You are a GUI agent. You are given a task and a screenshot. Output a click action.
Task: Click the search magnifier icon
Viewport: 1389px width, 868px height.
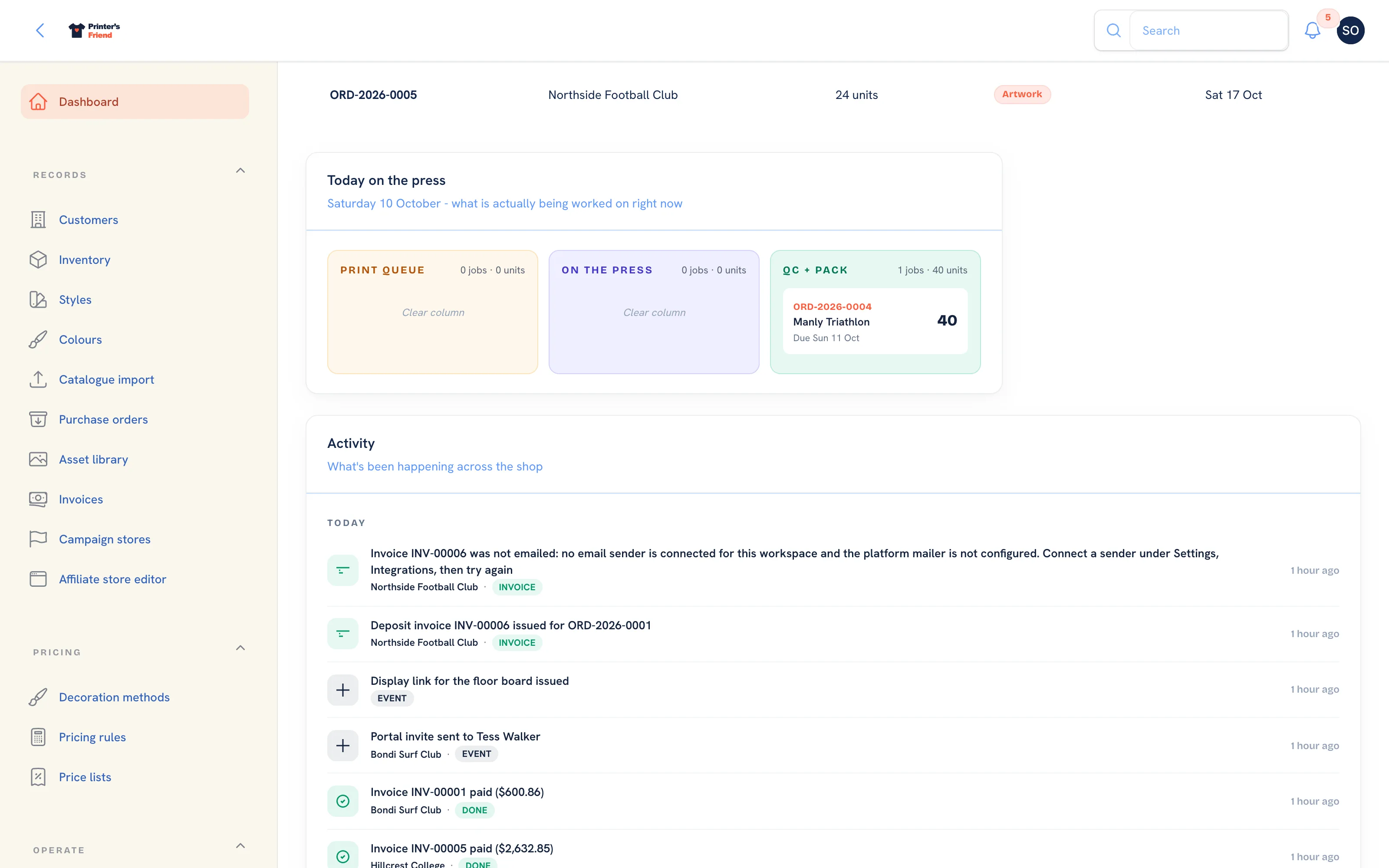(1113, 30)
